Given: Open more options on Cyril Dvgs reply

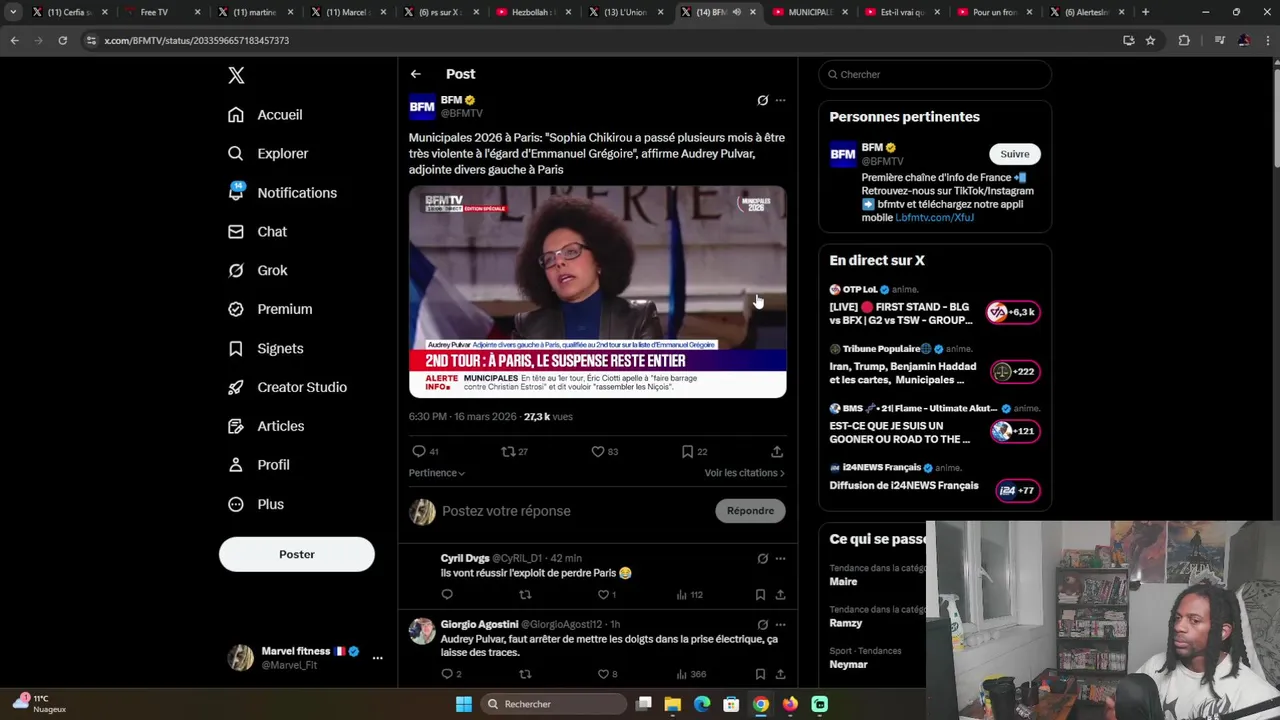Looking at the screenshot, I should pyautogui.click(x=781, y=559).
